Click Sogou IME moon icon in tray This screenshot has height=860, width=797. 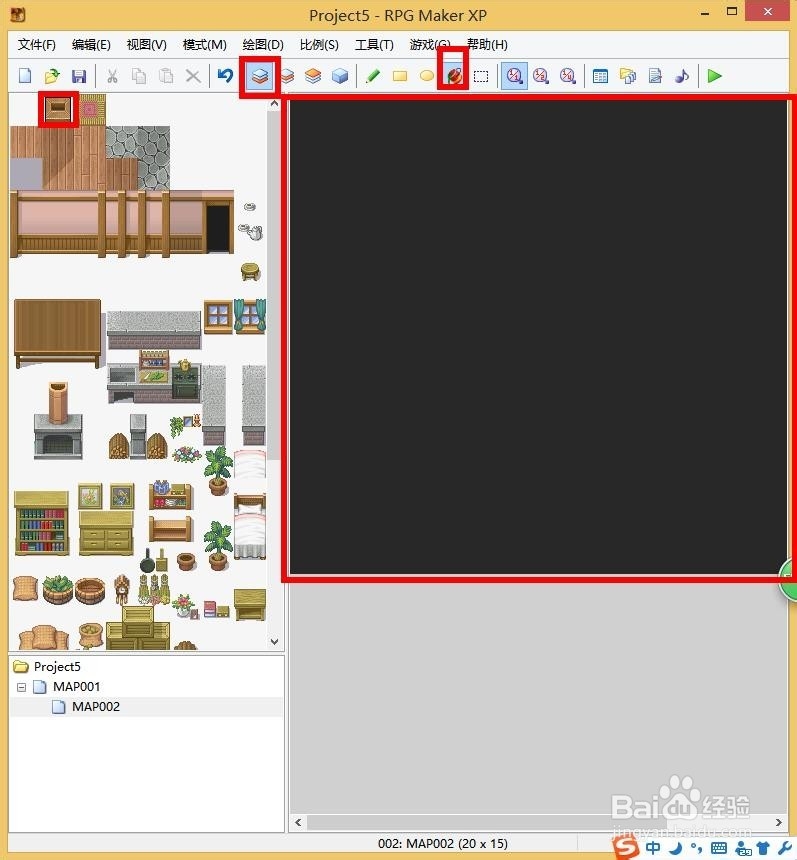tap(676, 847)
